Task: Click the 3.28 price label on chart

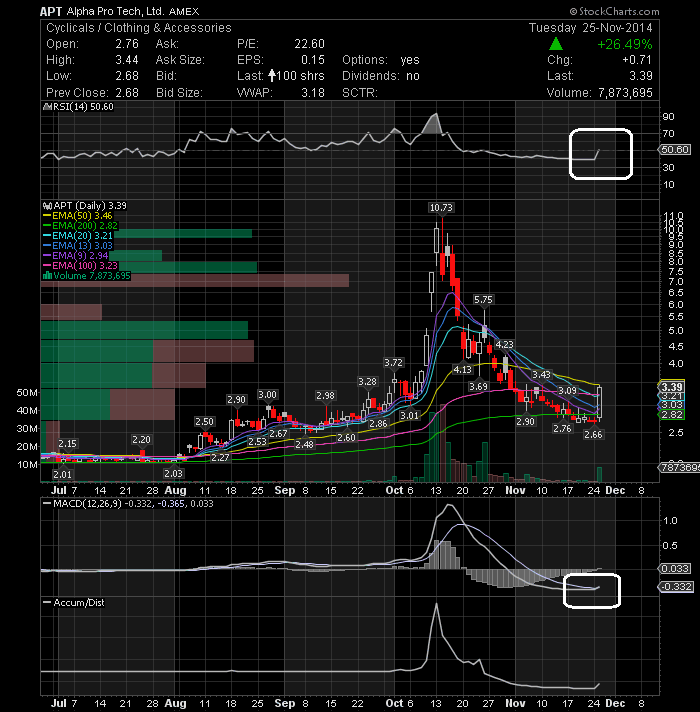Action: pyautogui.click(x=367, y=382)
